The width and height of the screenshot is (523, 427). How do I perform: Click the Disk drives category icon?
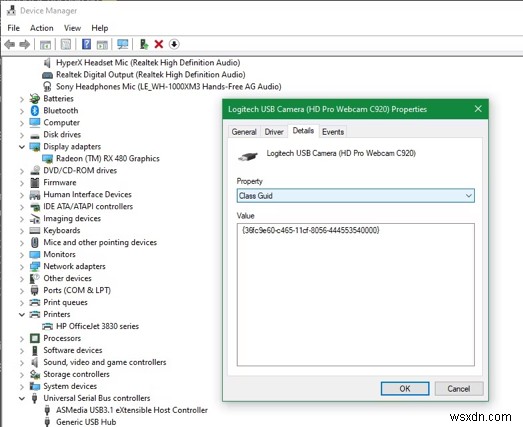(x=35, y=136)
